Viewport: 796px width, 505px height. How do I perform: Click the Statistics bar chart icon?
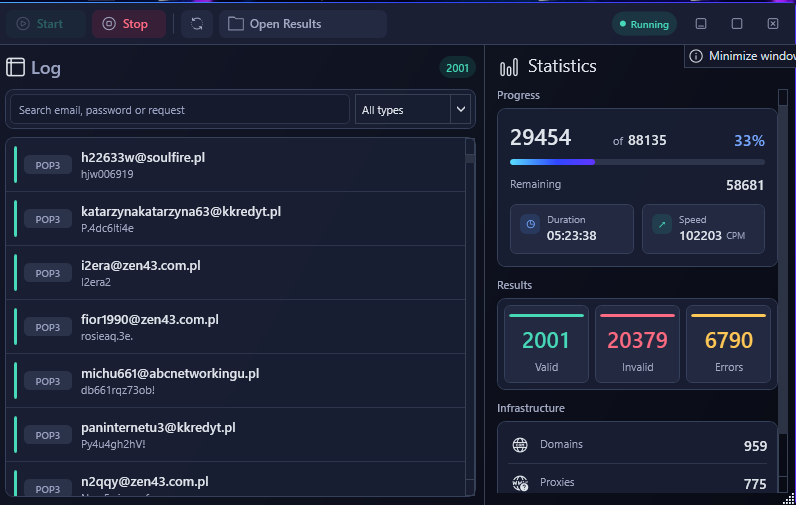[x=509, y=67]
